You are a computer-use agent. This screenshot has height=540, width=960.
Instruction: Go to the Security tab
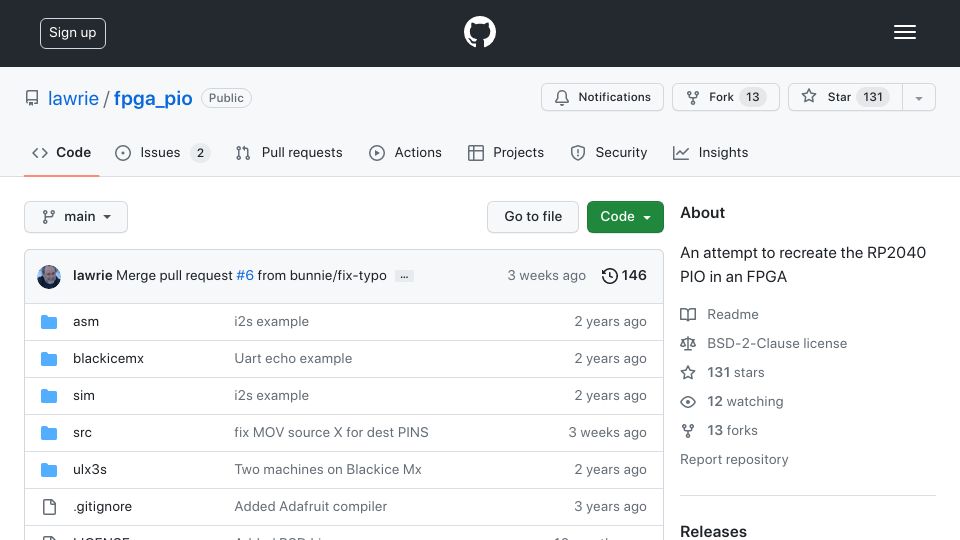609,152
